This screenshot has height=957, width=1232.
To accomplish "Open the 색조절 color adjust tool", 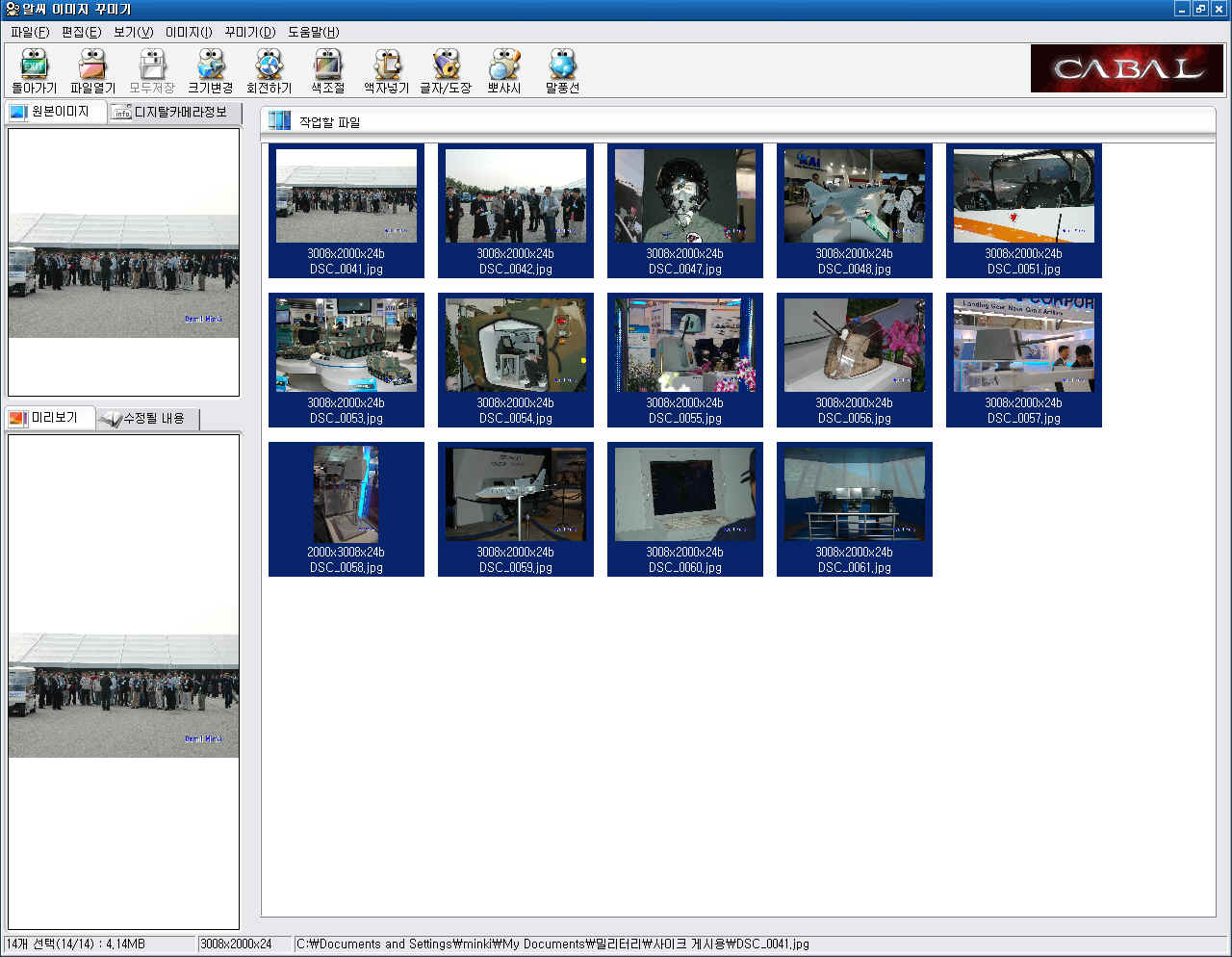I will 328,71.
